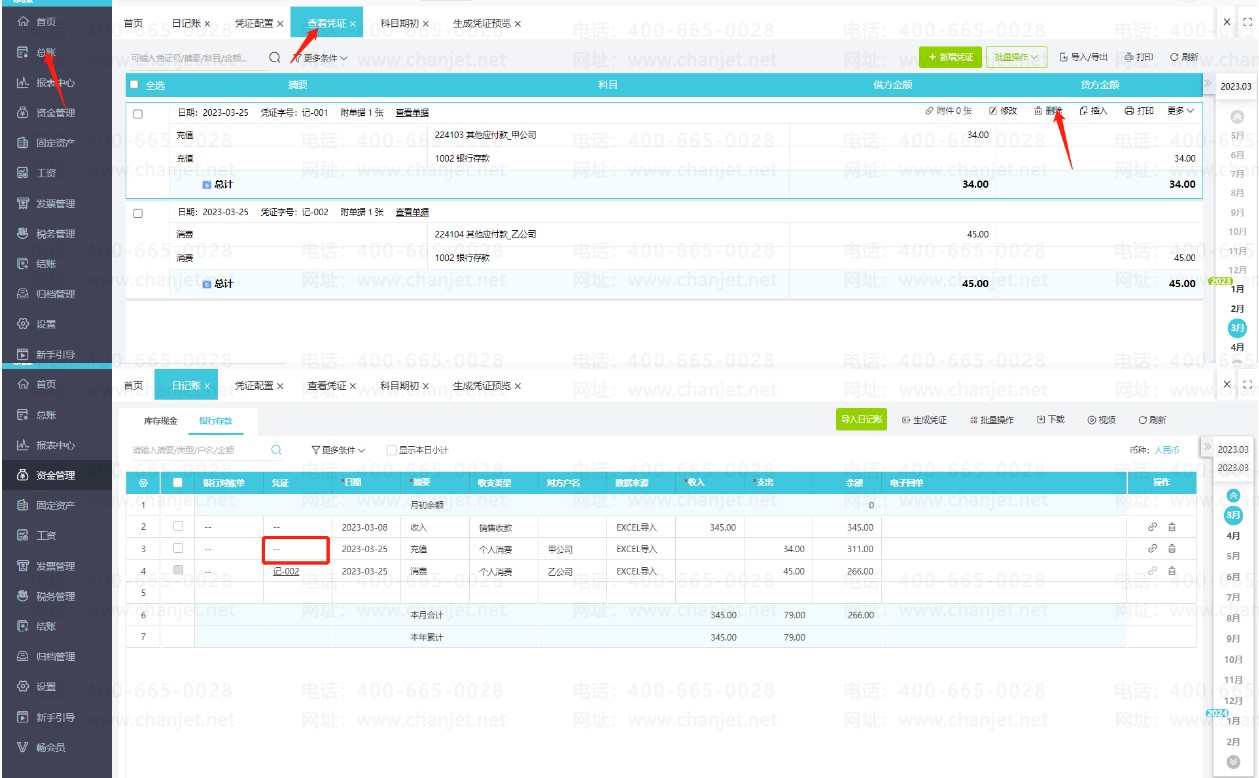Screen dimensions: 1259x778
Task: Click the 打印 icon in the voucher page toolbar
Action: click(x=1138, y=58)
